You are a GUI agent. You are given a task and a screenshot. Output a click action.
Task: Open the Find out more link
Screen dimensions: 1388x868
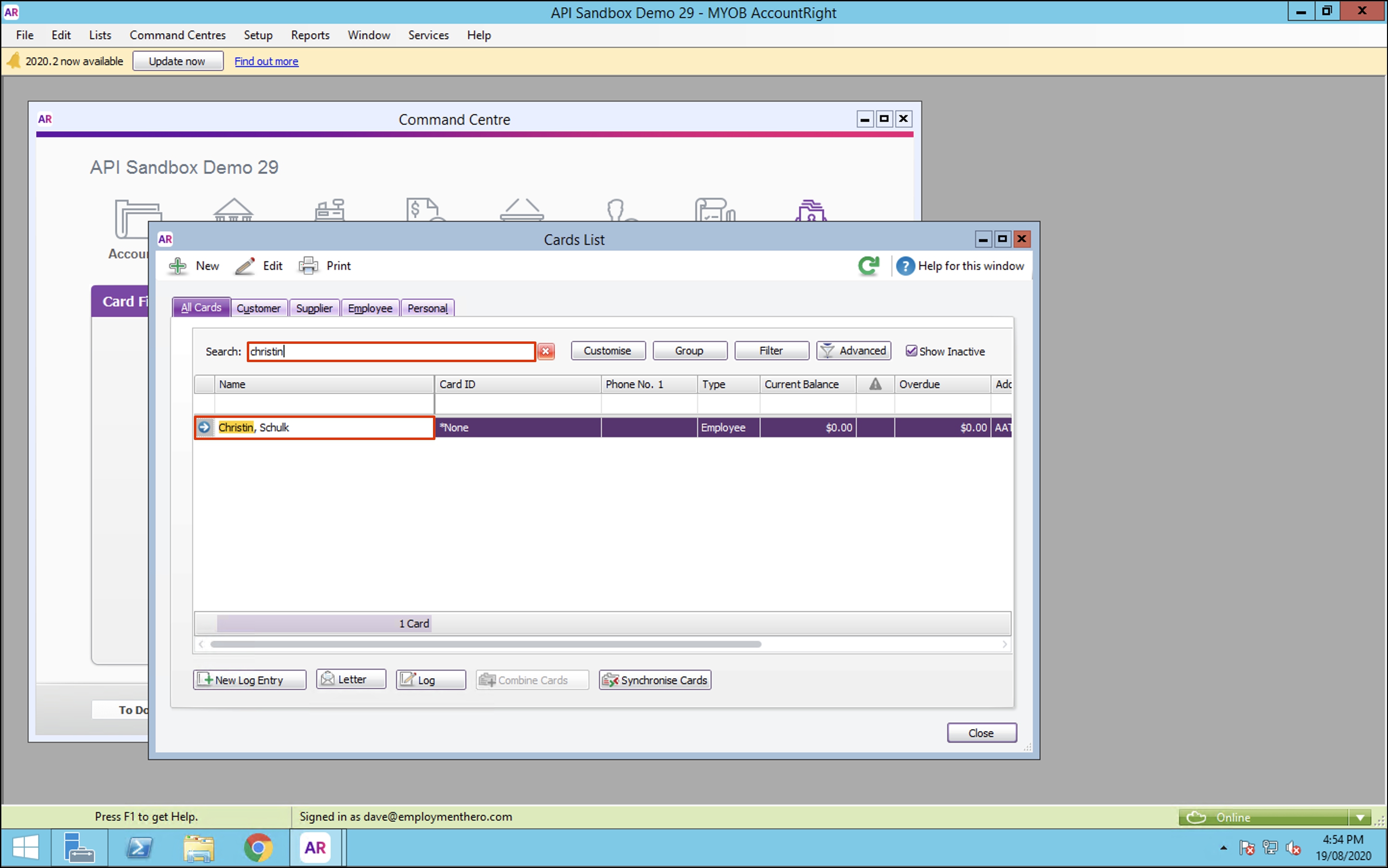266,61
